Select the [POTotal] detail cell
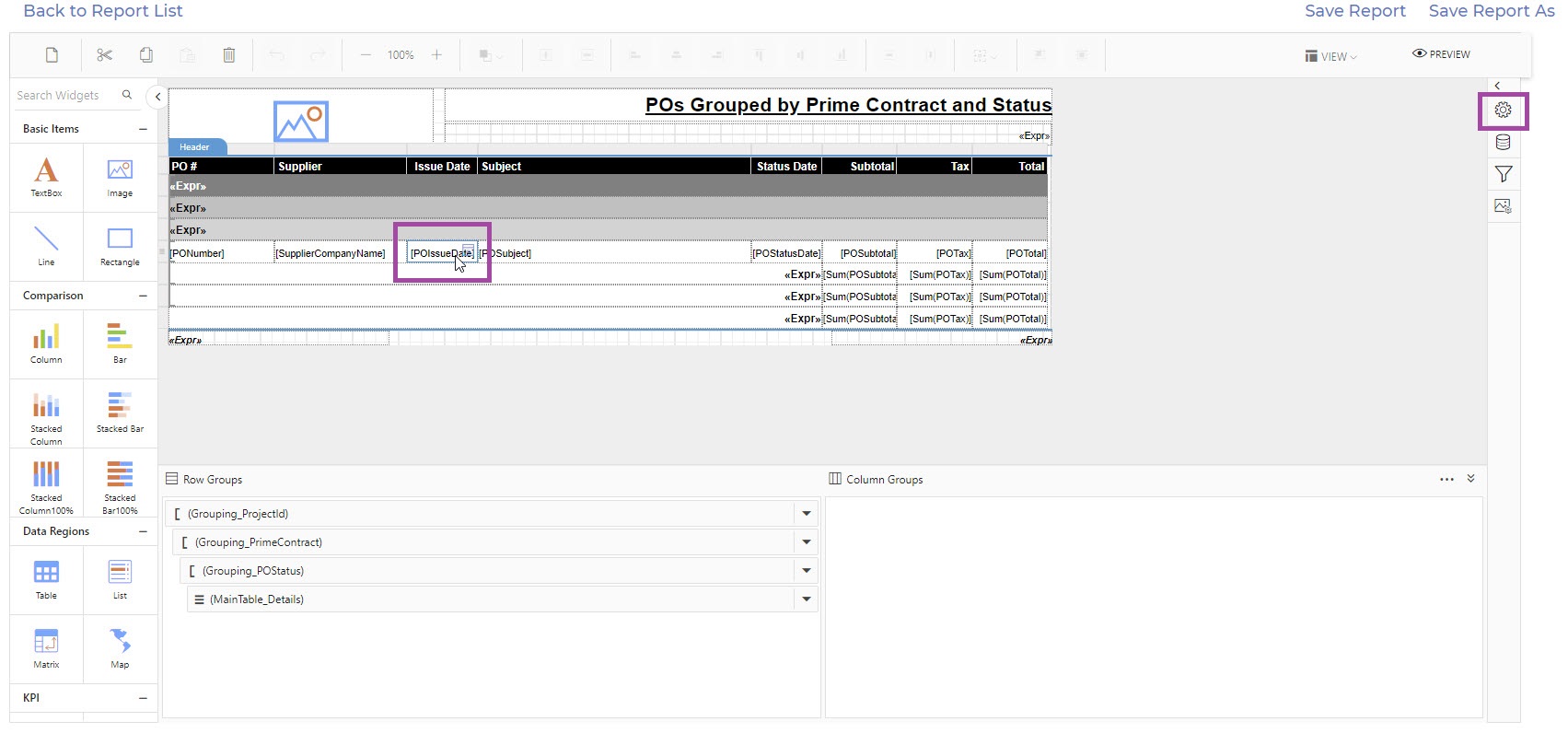This screenshot has width=1568, height=733. click(1010, 253)
